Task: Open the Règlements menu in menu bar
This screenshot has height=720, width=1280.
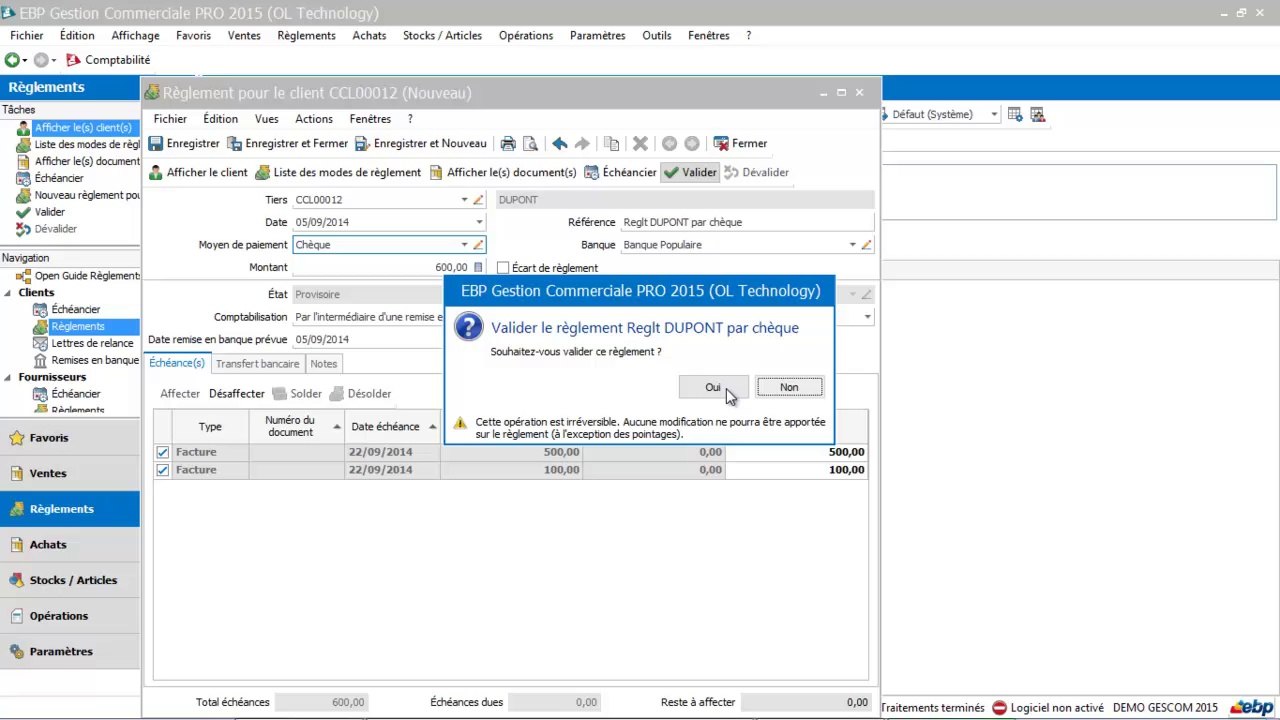Action: 306,35
